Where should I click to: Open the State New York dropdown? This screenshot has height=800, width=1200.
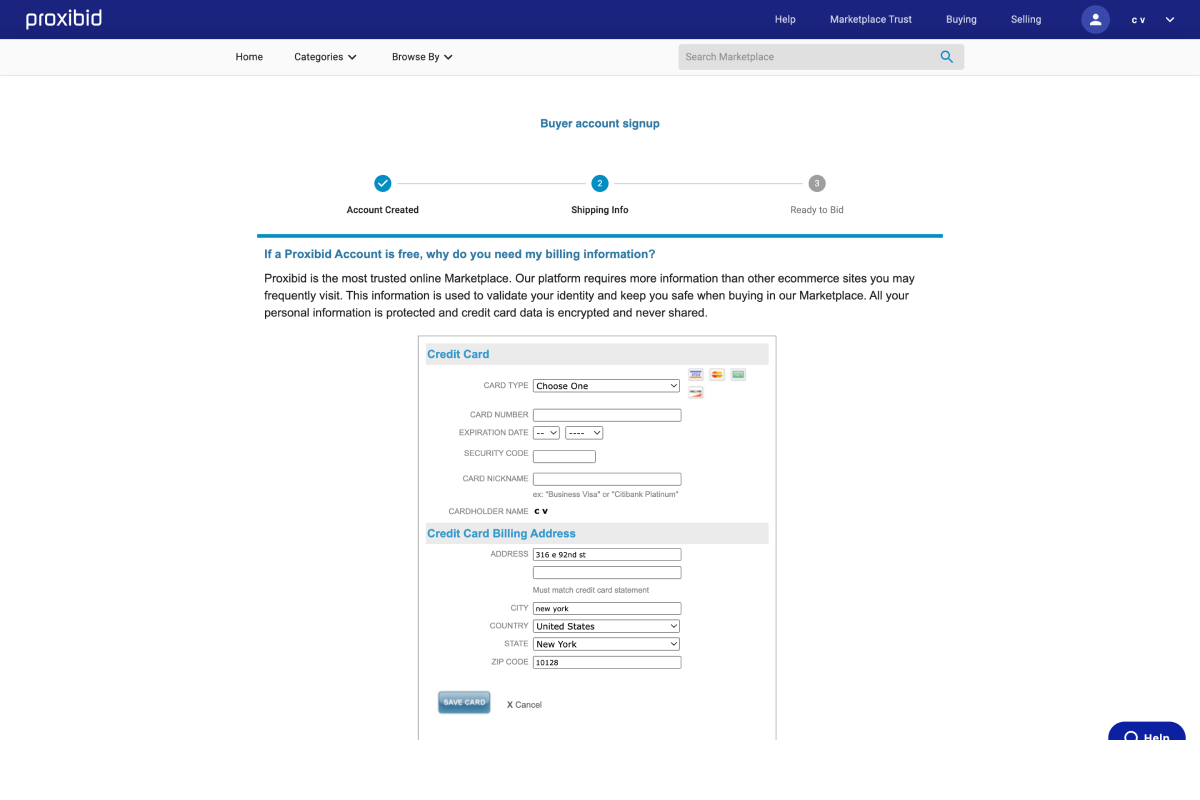(x=607, y=644)
